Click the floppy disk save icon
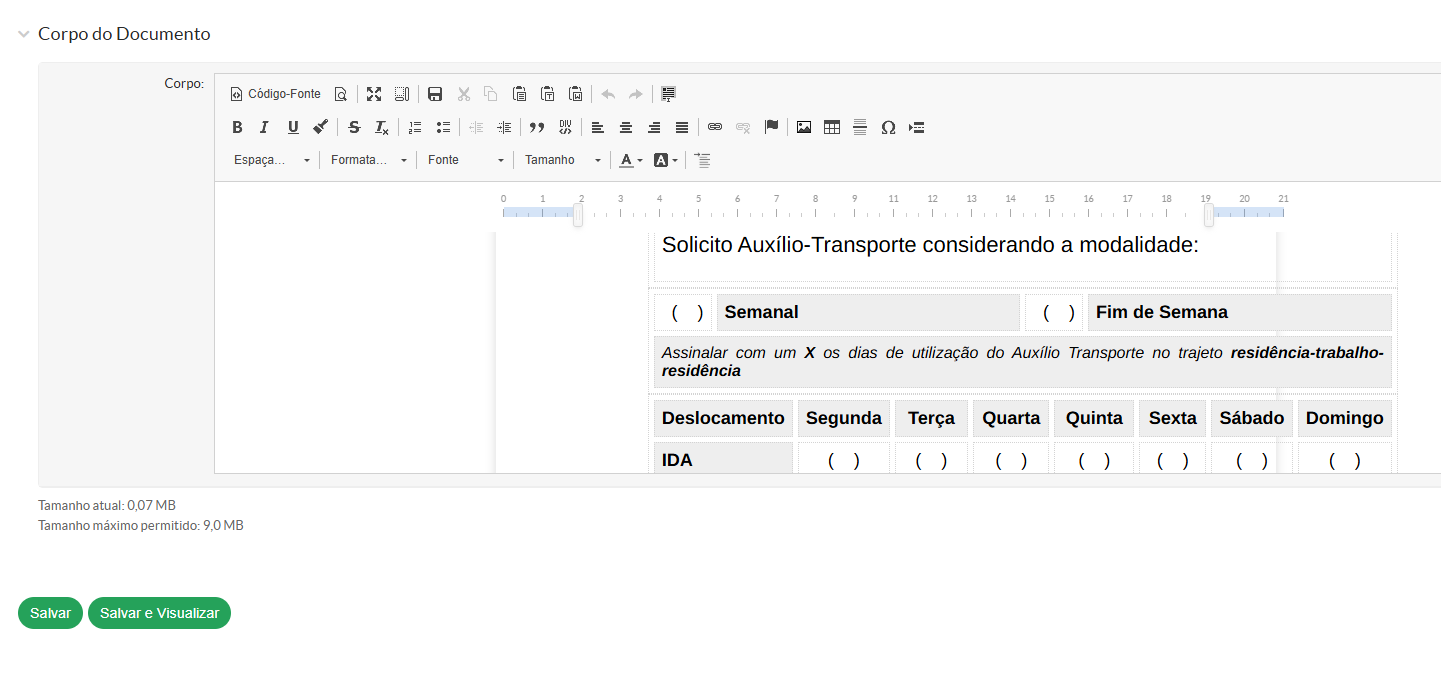 click(435, 94)
